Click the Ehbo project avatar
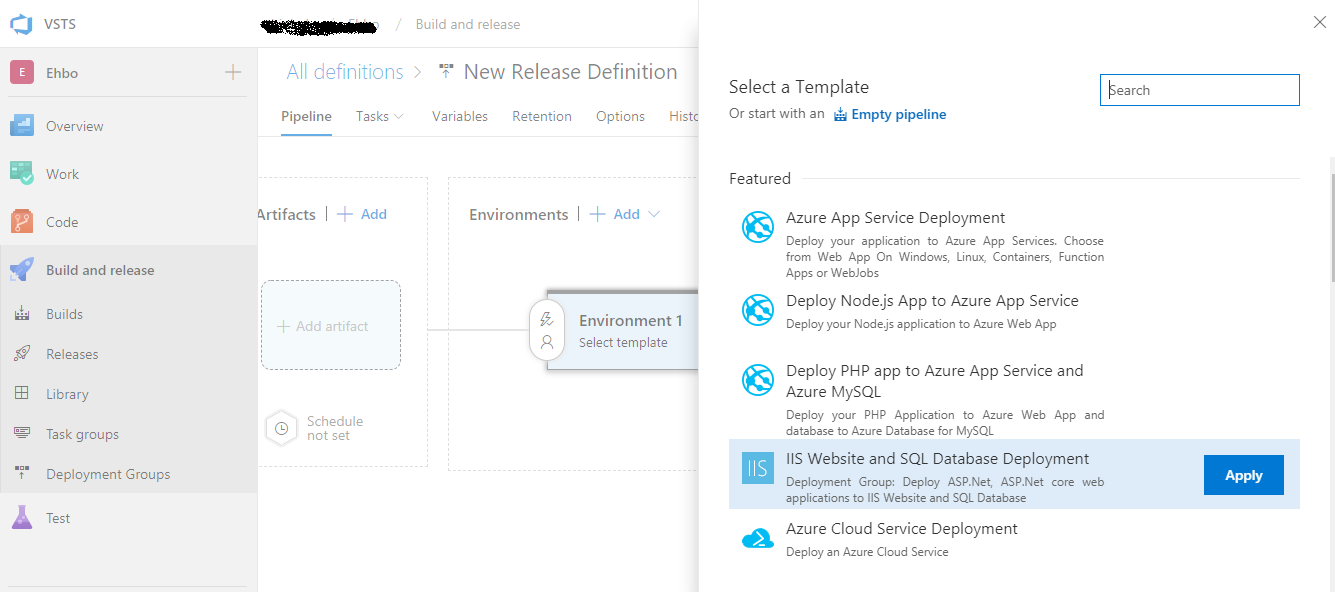This screenshot has height=592, width=1335. pyautogui.click(x=22, y=73)
